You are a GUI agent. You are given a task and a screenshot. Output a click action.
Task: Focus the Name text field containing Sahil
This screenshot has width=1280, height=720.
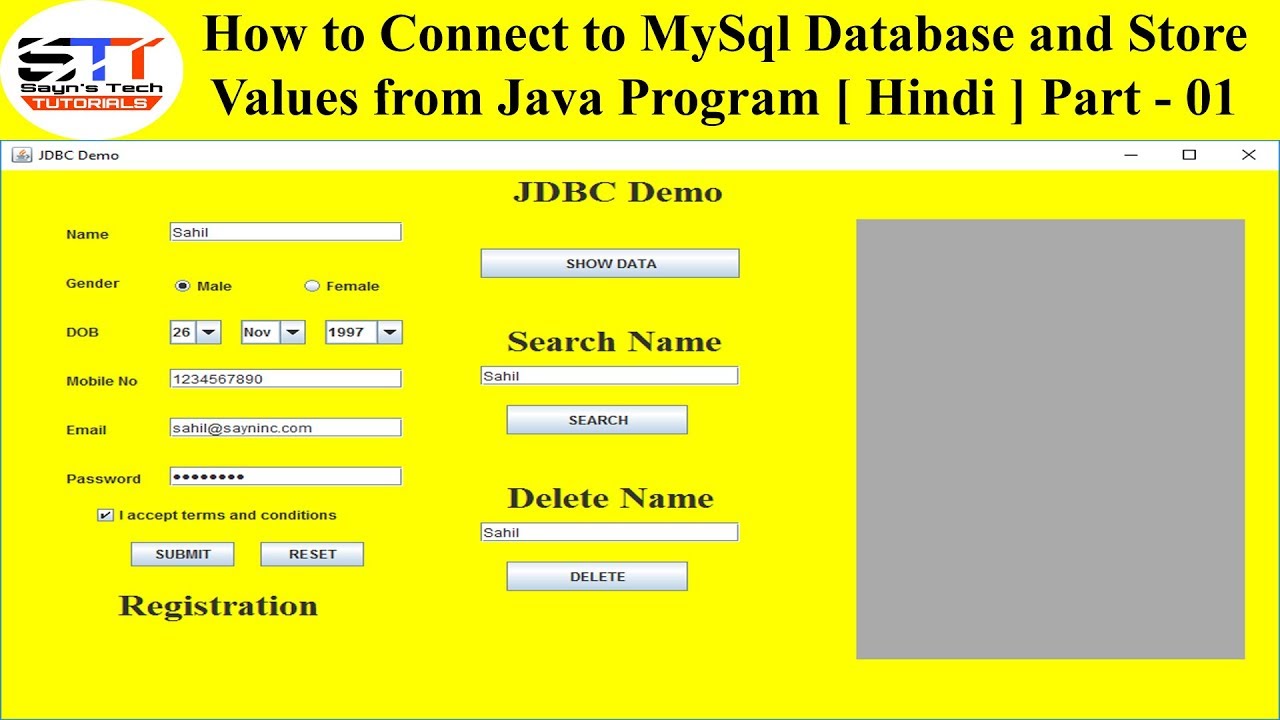click(286, 232)
